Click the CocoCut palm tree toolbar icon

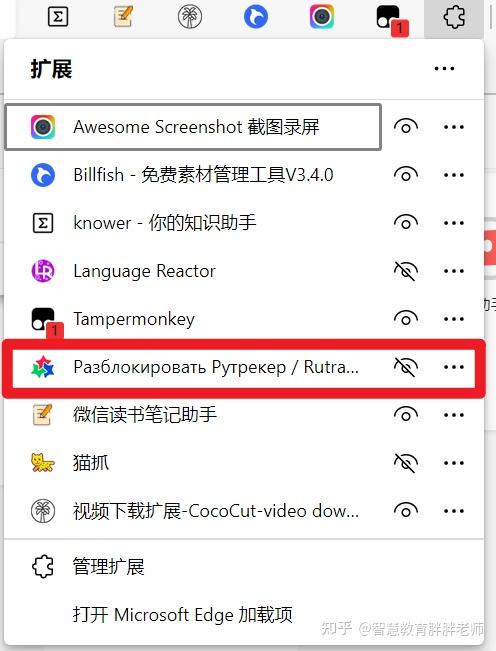click(190, 17)
